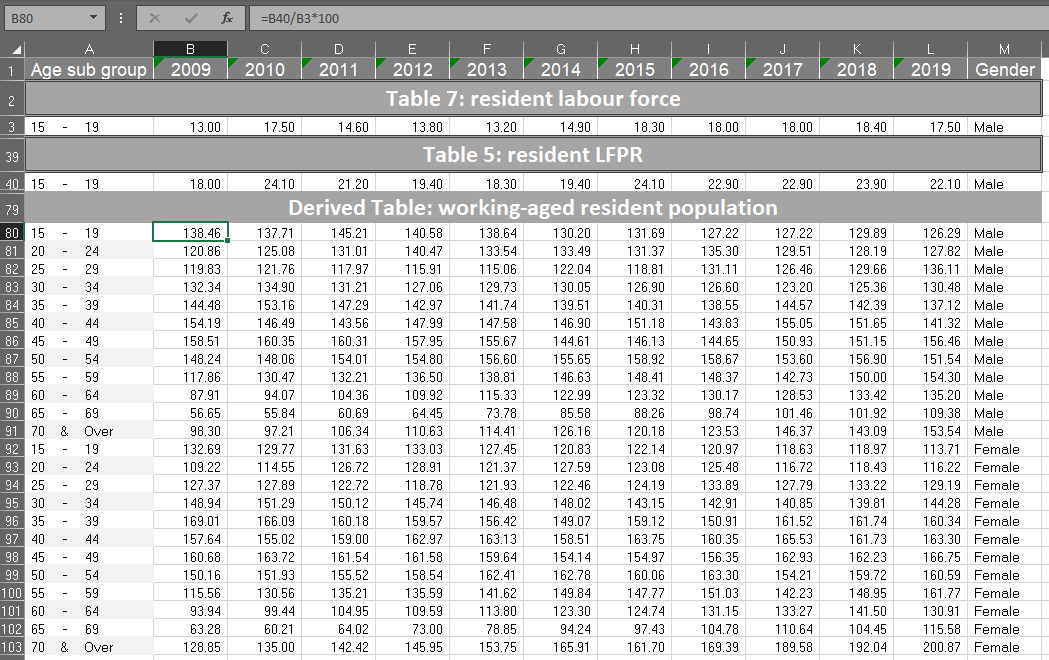Select the 'Age sub group' header cell

[89, 70]
